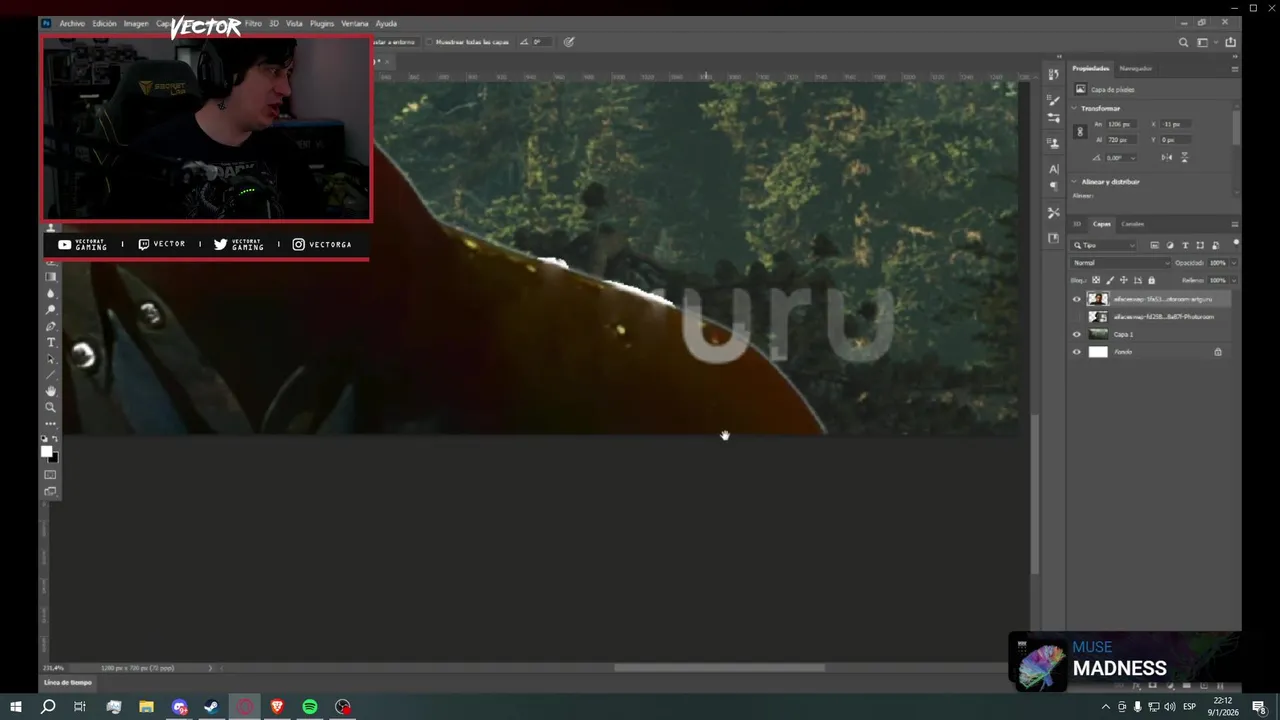Open the Ventana menu

[x=355, y=23]
